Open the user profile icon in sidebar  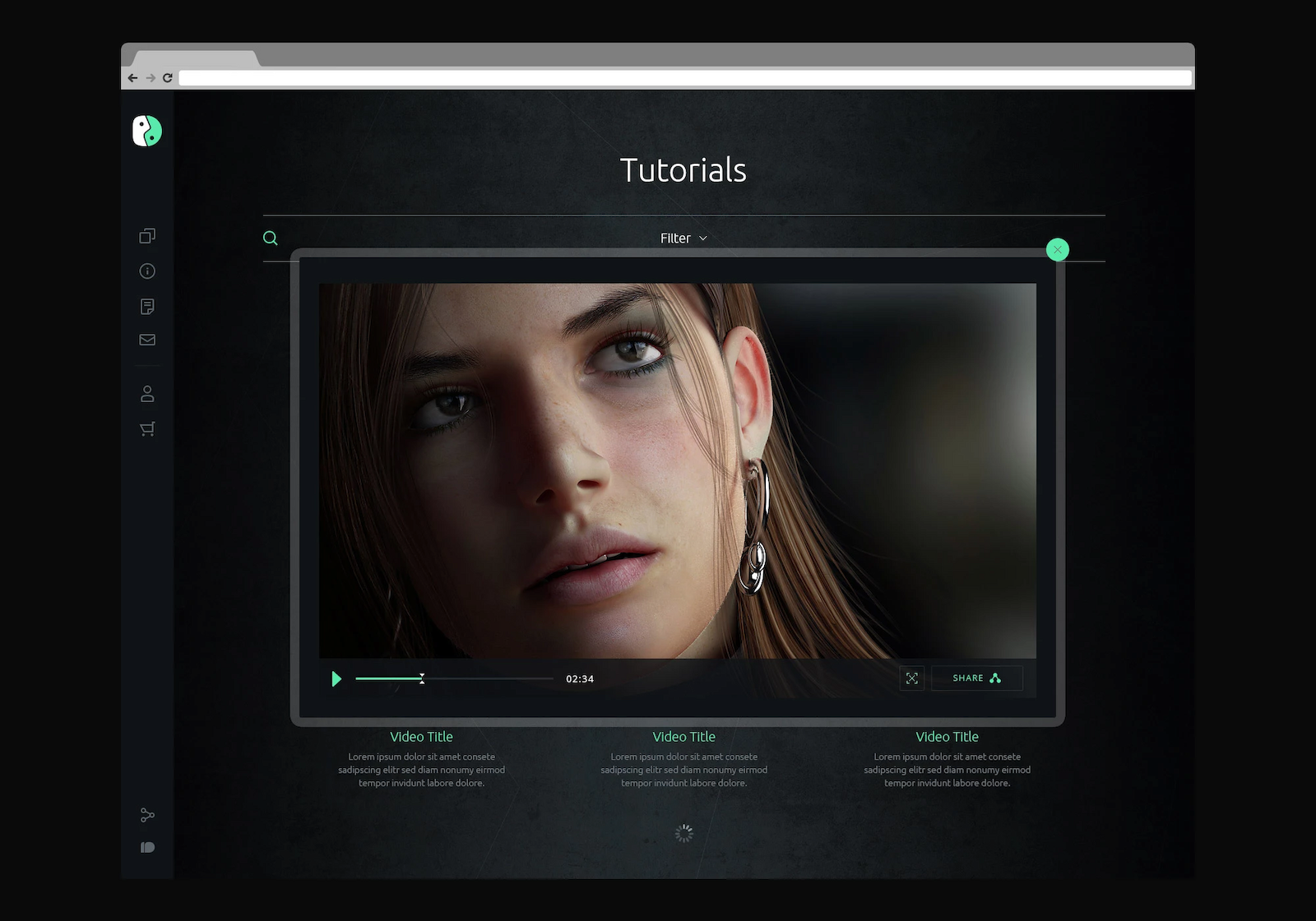(147, 394)
